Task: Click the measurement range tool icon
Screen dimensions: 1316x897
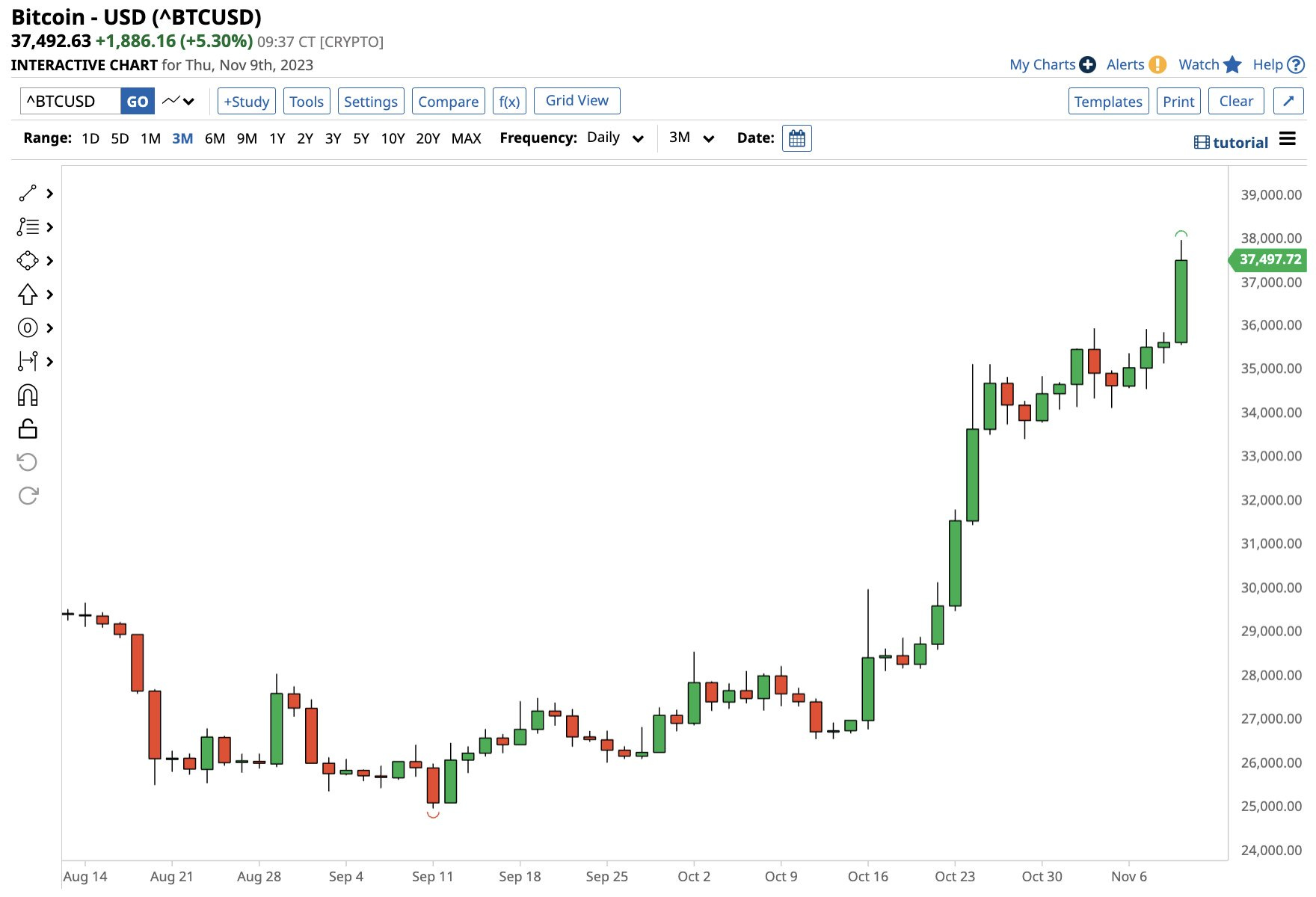Action: click(28, 362)
